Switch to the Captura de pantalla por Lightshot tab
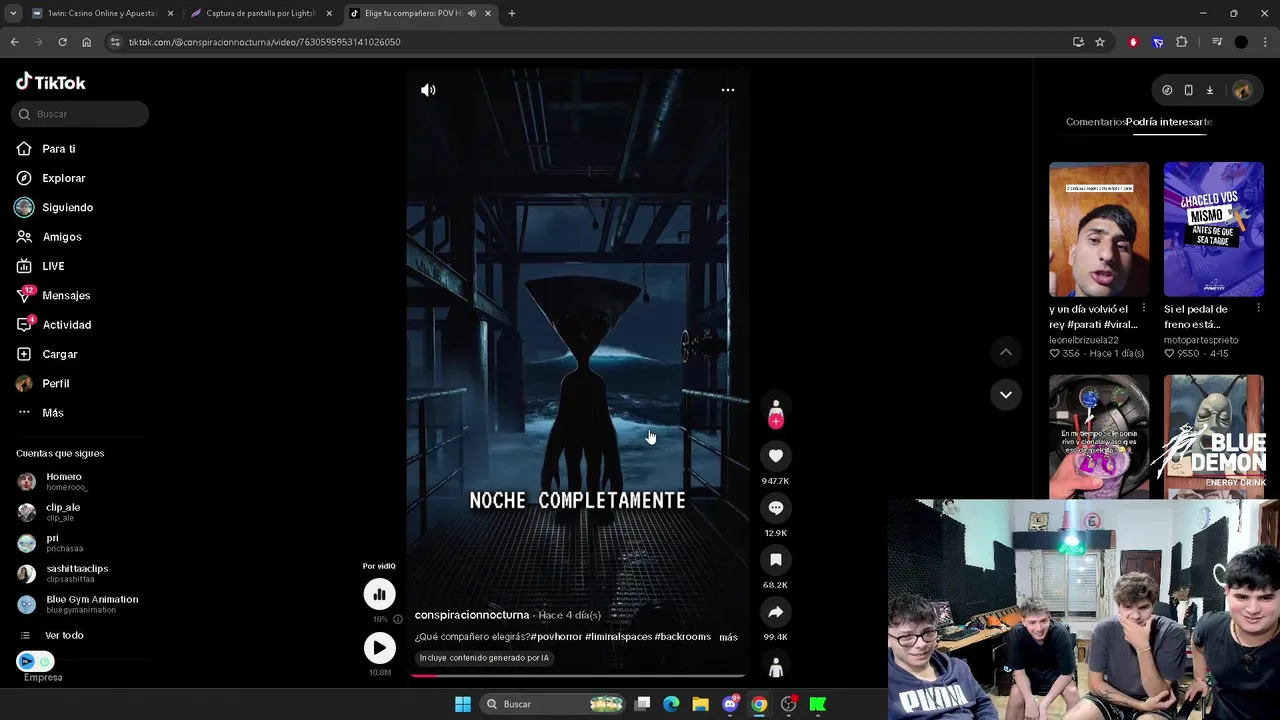Screen dimensions: 1280x720 262,14
